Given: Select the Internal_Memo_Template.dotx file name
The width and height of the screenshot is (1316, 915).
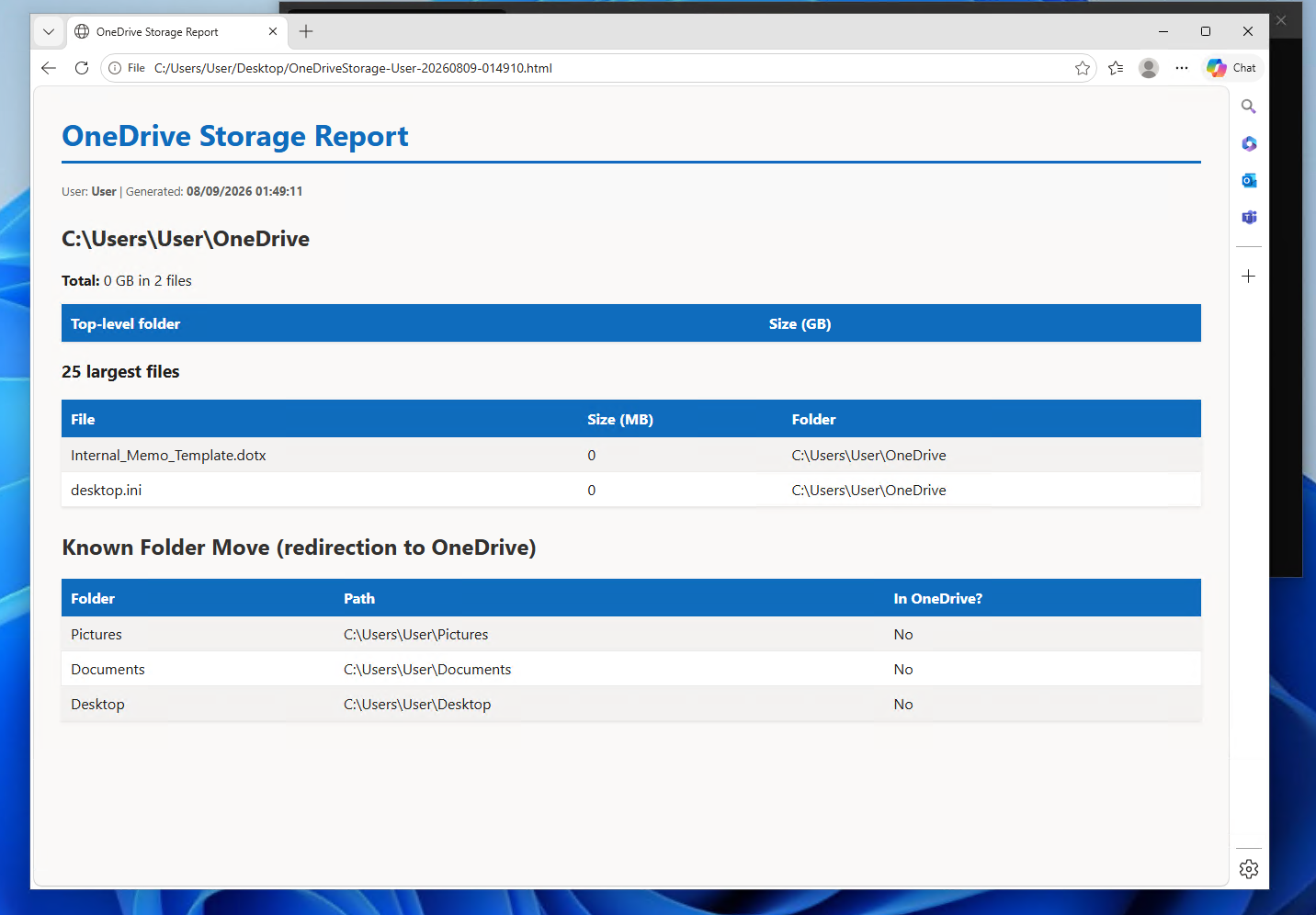Looking at the screenshot, I should 168,456.
